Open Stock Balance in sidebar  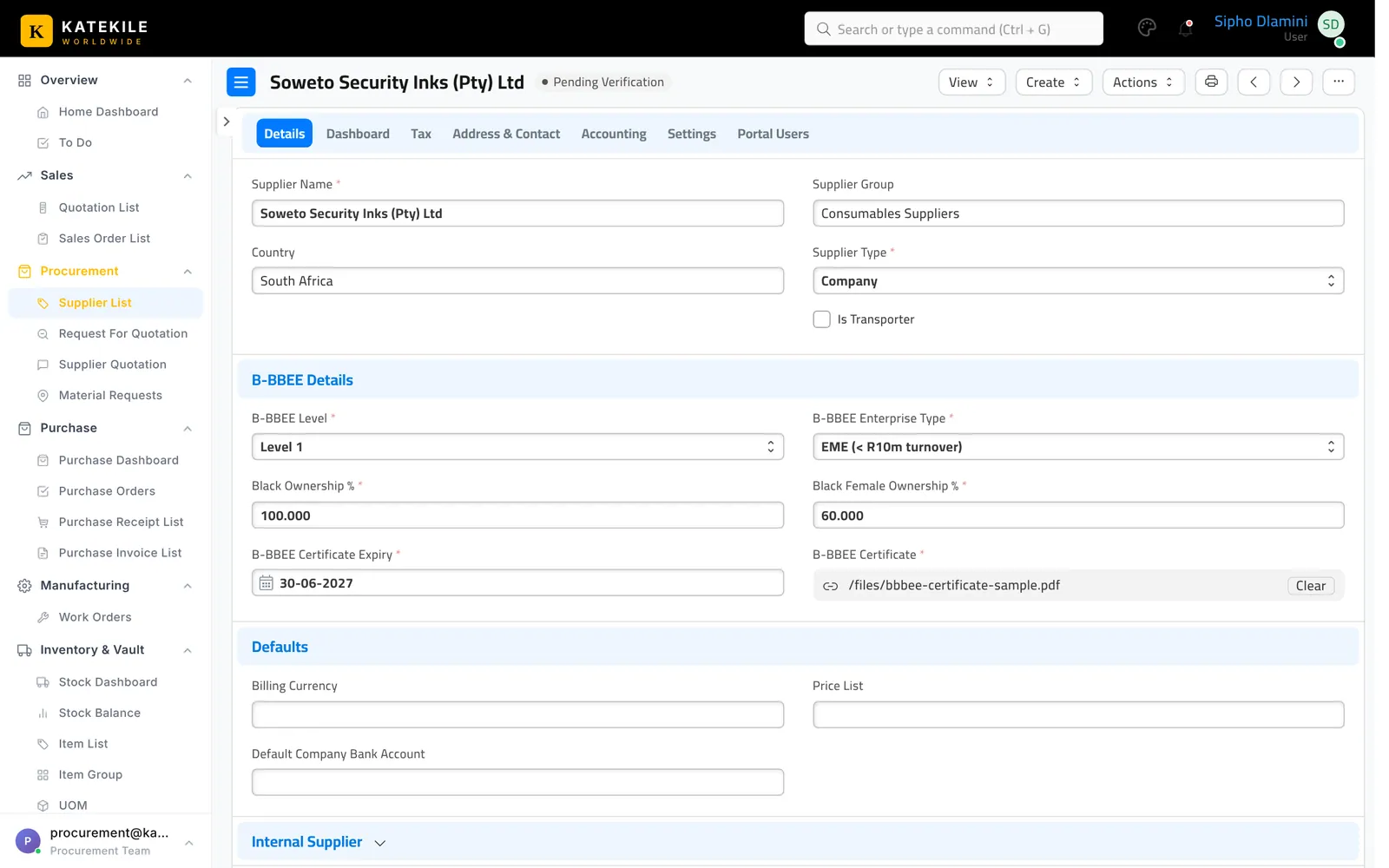[x=100, y=713]
